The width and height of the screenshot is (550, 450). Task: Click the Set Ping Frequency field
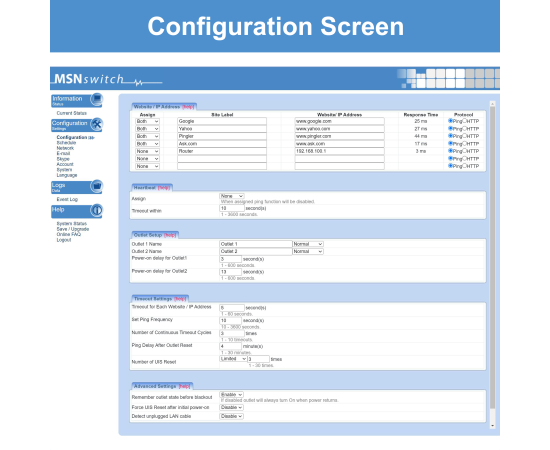(x=230, y=321)
